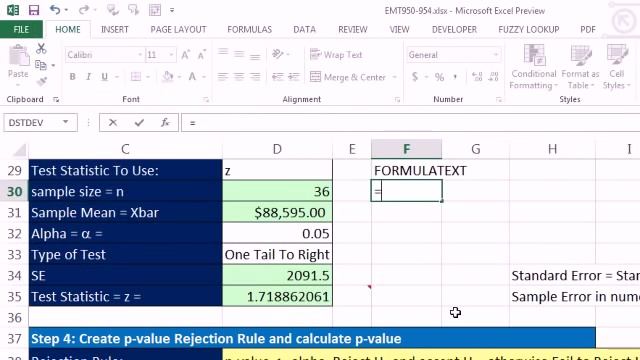
Task: Click inside the formula bar
Action: tap(410, 122)
